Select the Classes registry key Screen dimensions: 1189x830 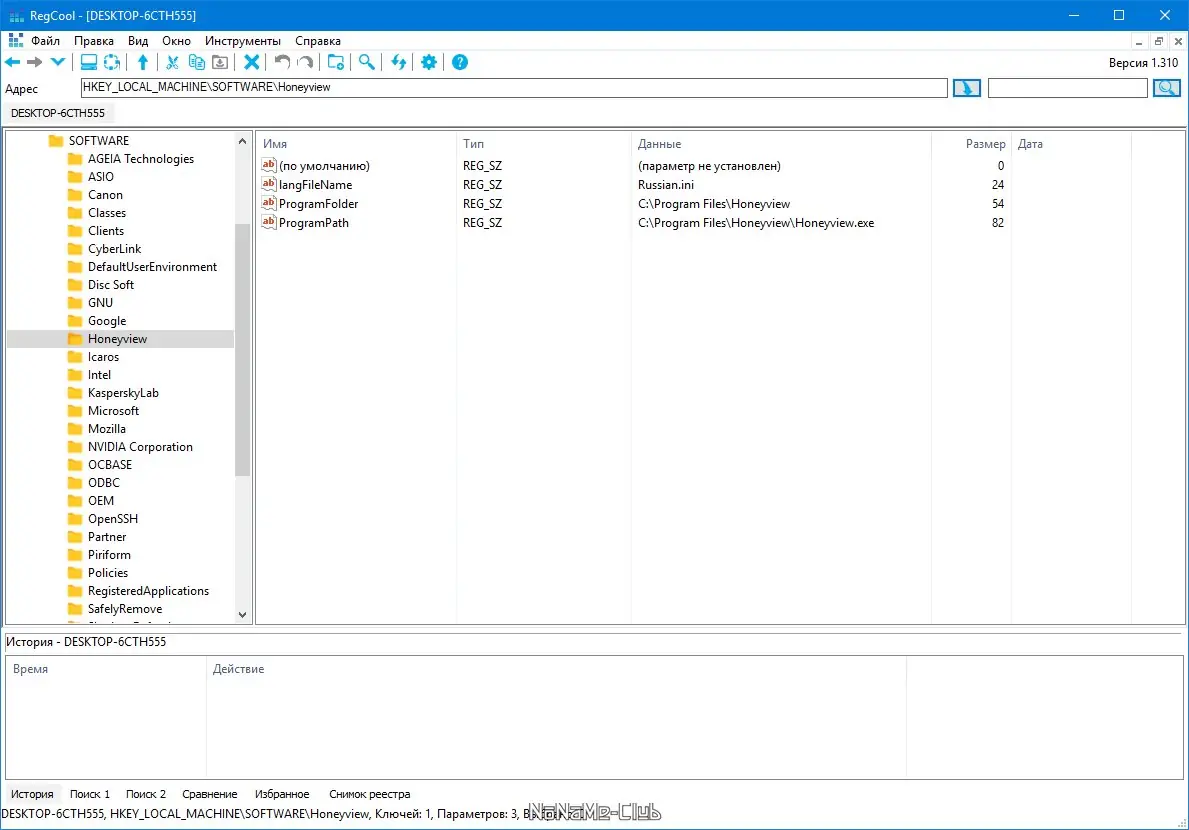pos(106,213)
